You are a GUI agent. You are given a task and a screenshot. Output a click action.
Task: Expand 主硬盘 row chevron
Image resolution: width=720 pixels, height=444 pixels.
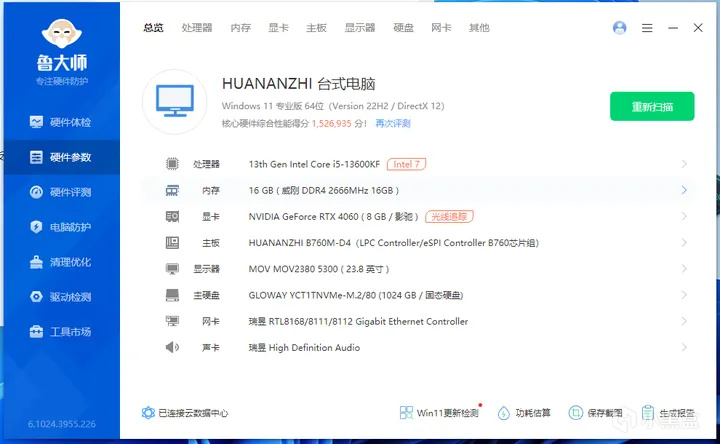684,295
